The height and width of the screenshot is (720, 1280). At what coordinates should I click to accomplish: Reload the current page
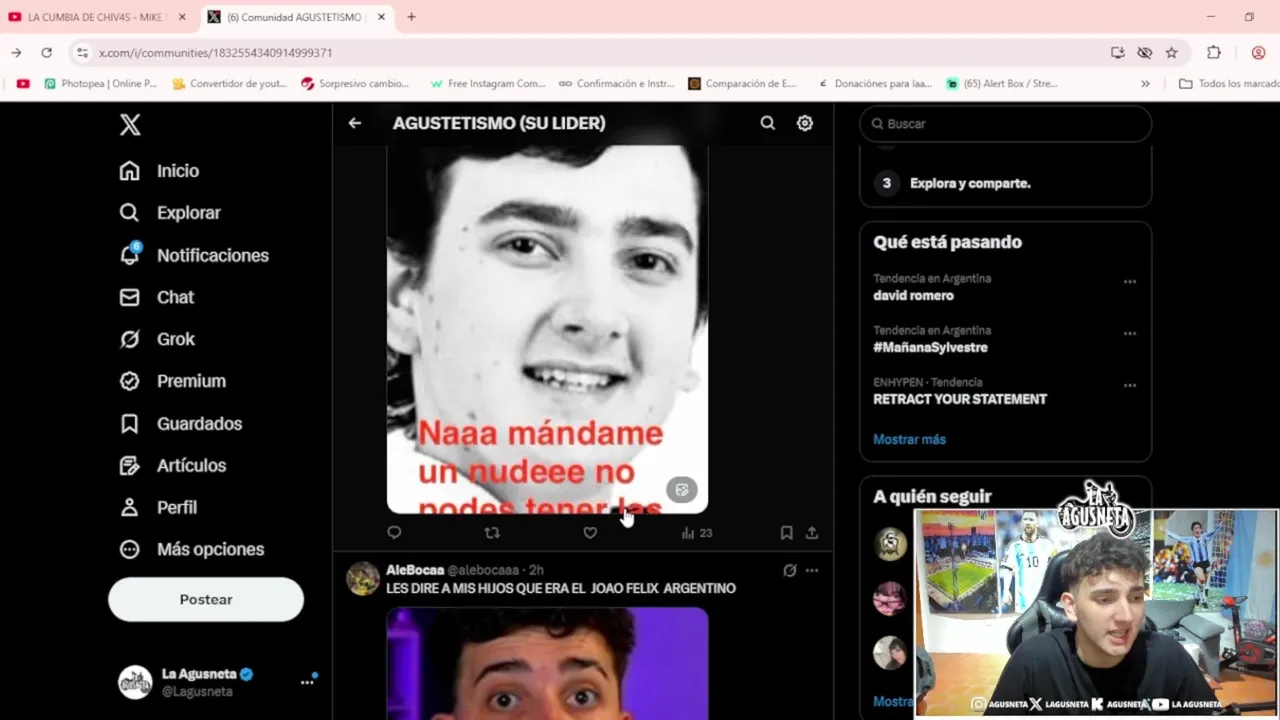pyautogui.click(x=46, y=53)
